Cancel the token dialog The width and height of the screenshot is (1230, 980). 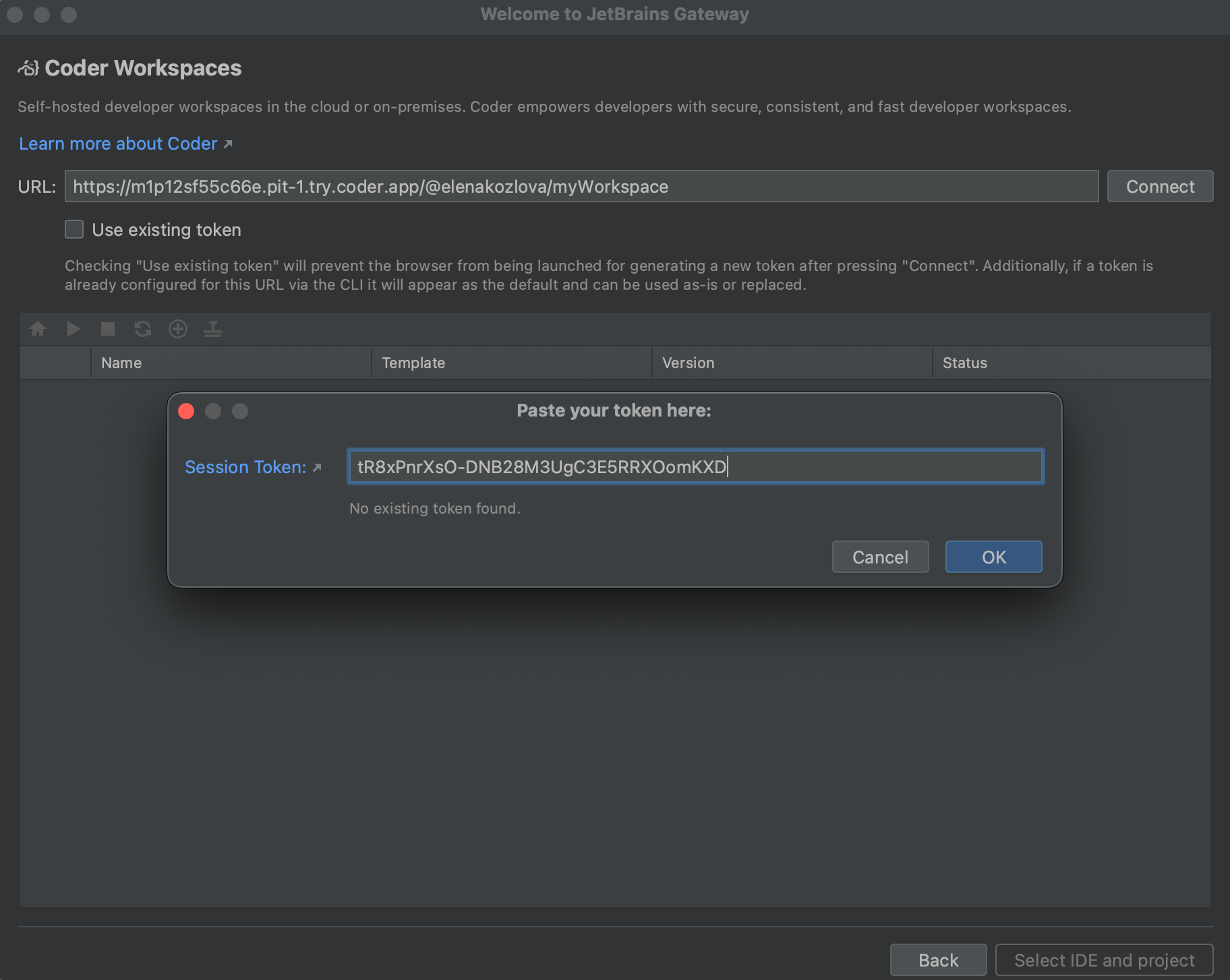[880, 557]
